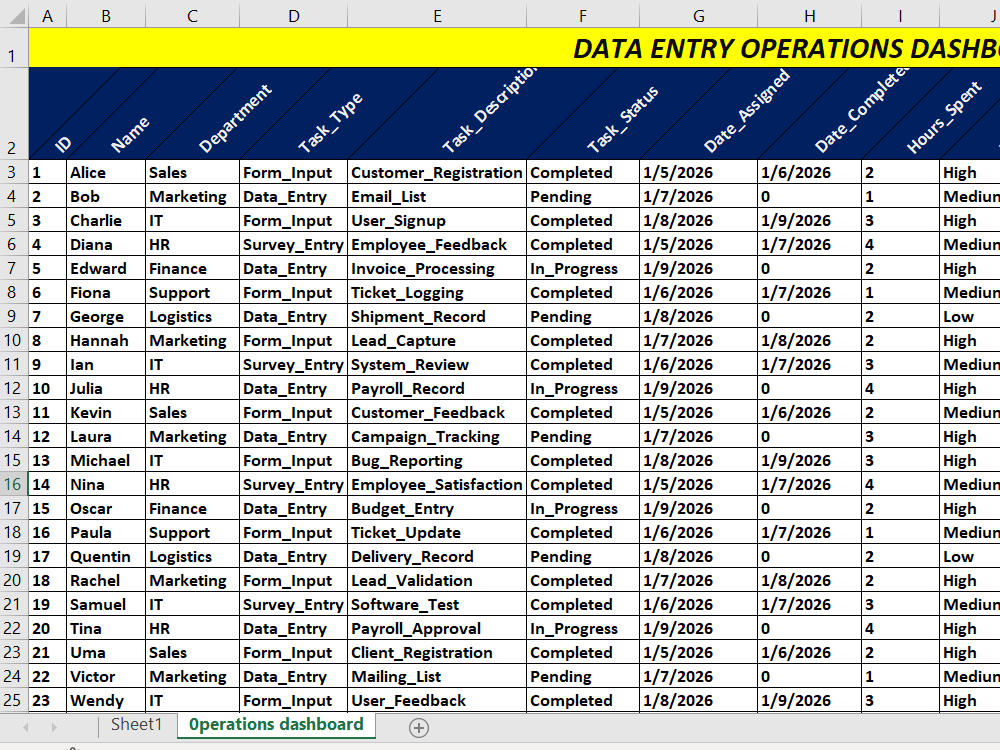1000x750 pixels.
Task: Click the Client_Registration cell
Action: pyautogui.click(x=437, y=652)
